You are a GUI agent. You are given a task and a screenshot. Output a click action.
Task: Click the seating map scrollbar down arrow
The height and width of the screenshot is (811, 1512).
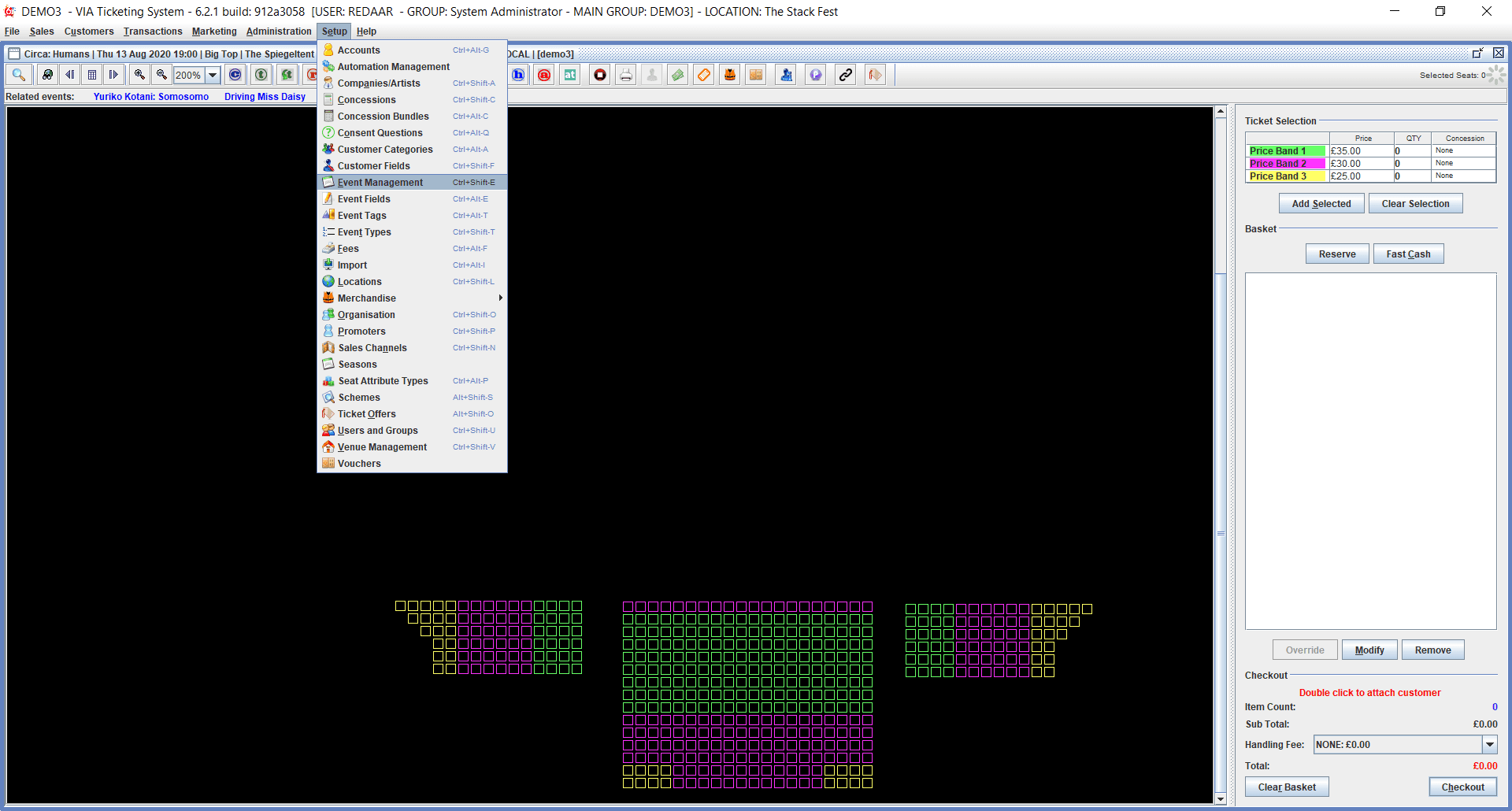pyautogui.click(x=1221, y=798)
